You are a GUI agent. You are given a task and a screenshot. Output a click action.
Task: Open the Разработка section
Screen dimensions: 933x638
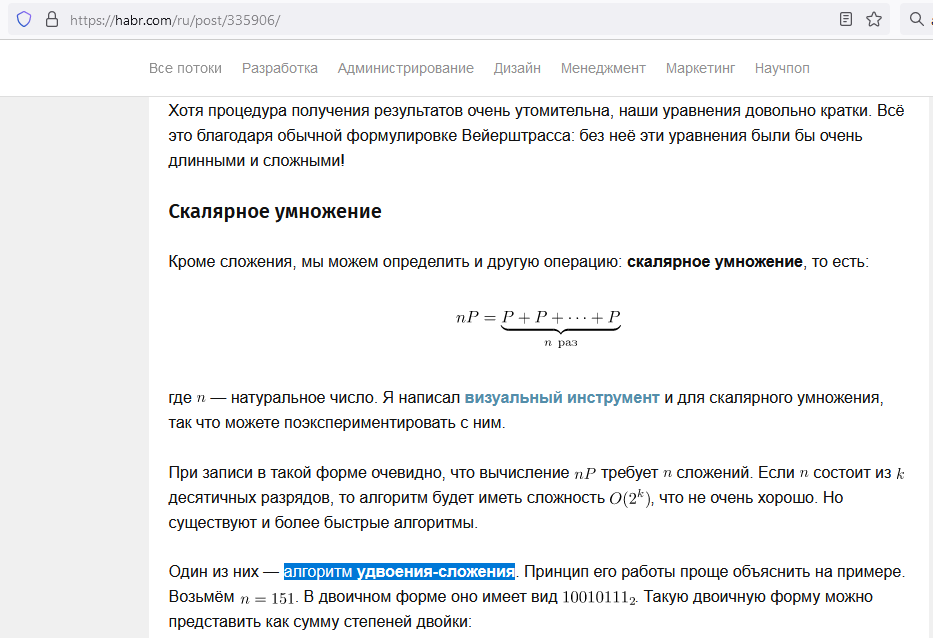pyautogui.click(x=280, y=68)
